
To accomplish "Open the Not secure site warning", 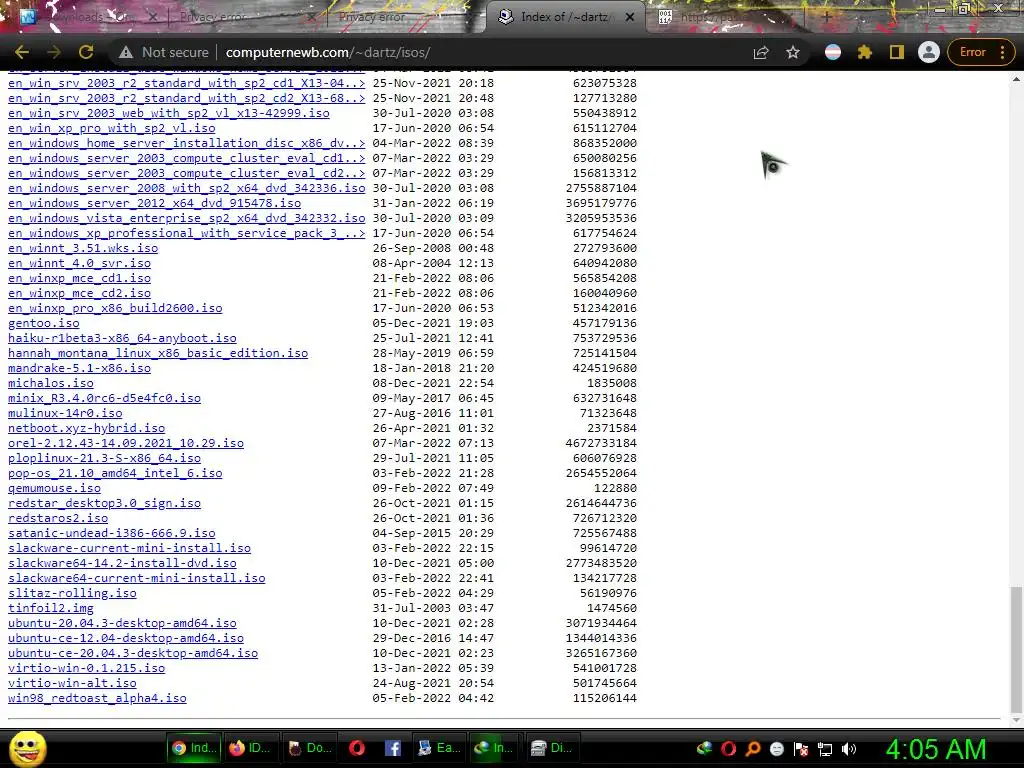I will [163, 52].
